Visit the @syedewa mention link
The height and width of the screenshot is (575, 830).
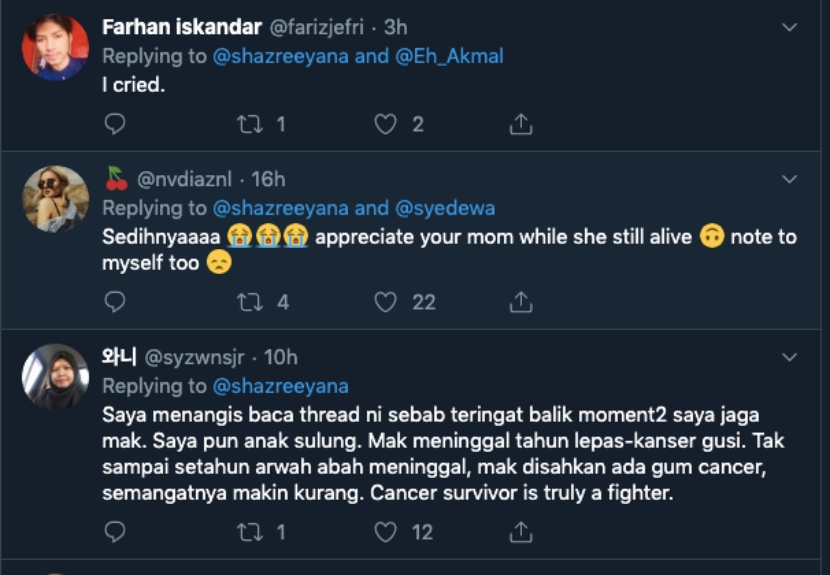point(445,208)
